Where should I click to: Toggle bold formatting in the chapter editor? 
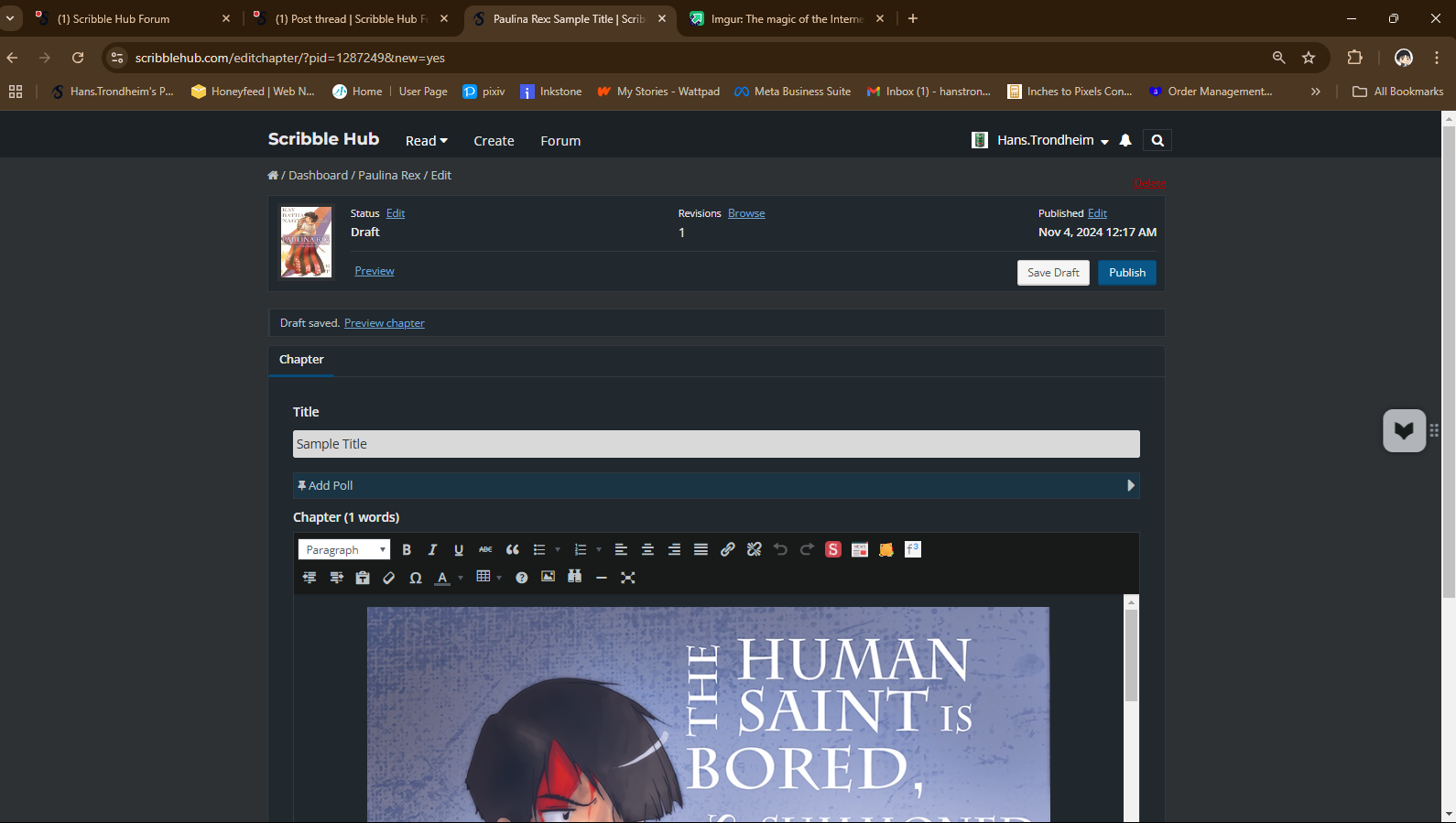pos(407,550)
